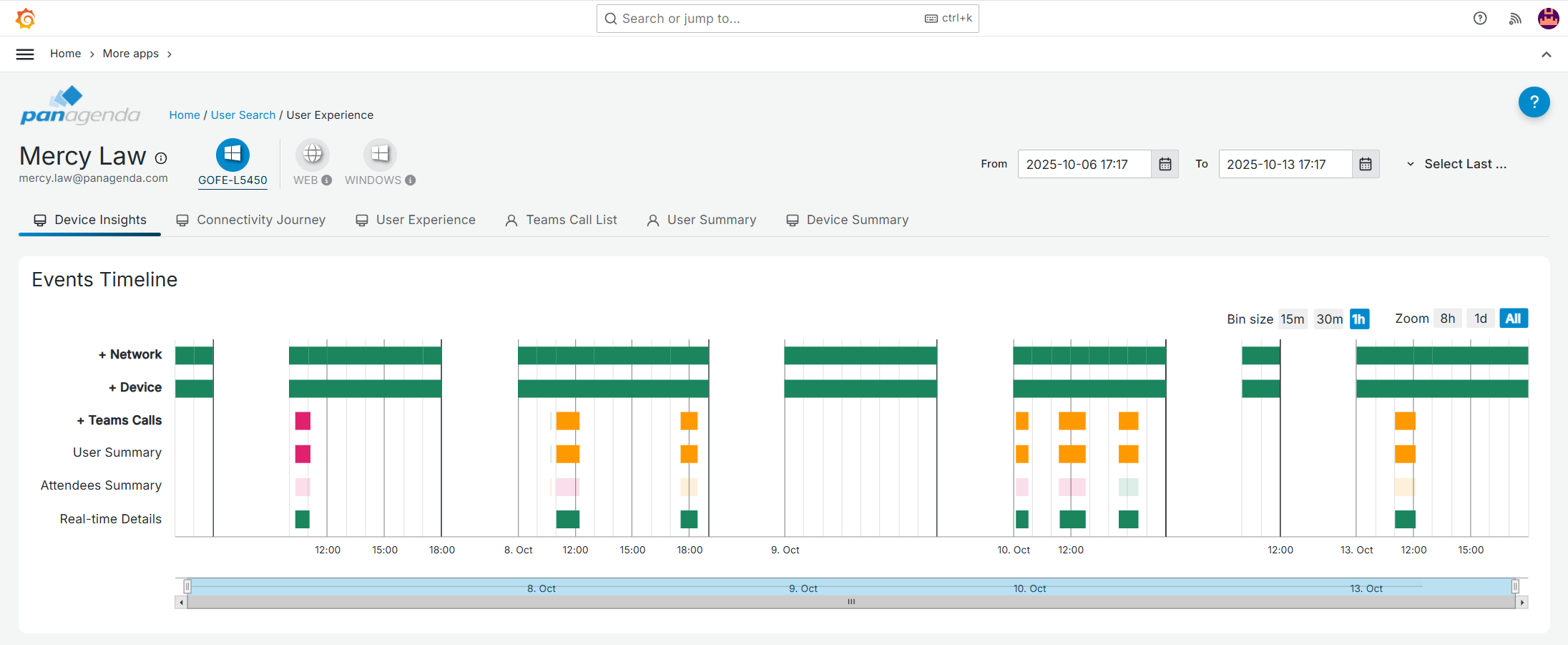This screenshot has height=645, width=1568.
Task: Set bin size to 30m
Action: point(1329,319)
